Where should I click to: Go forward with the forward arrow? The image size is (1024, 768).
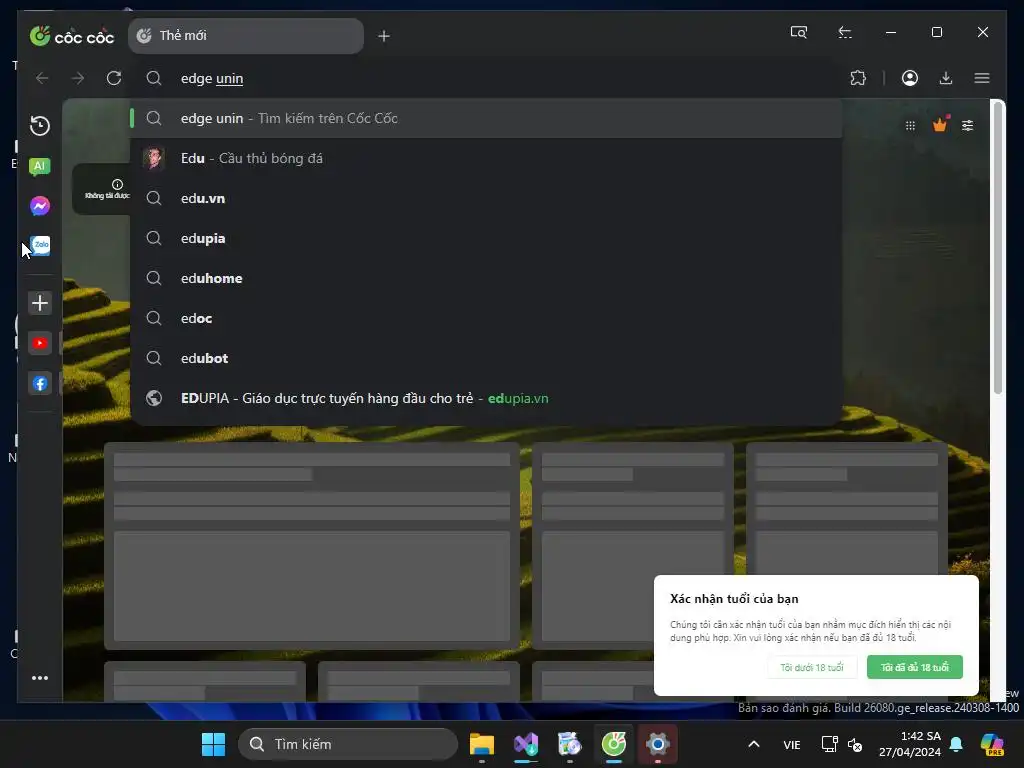(x=78, y=78)
